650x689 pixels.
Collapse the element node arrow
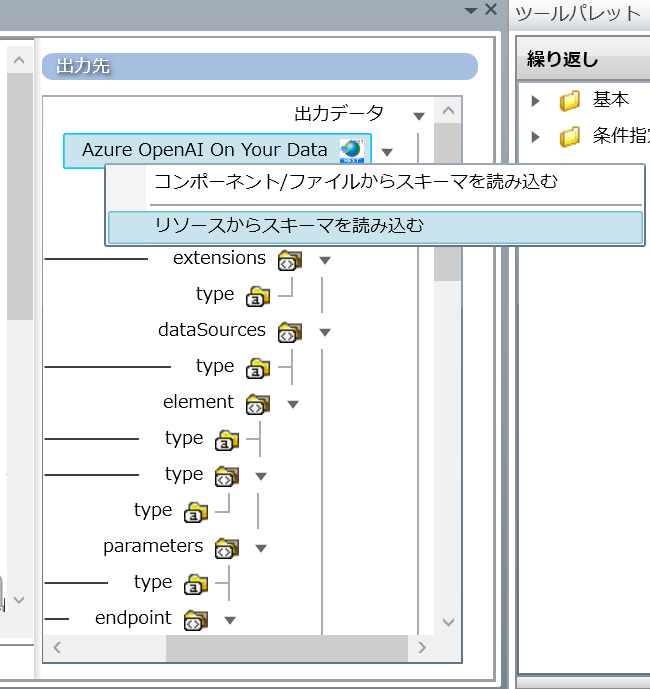click(x=293, y=404)
